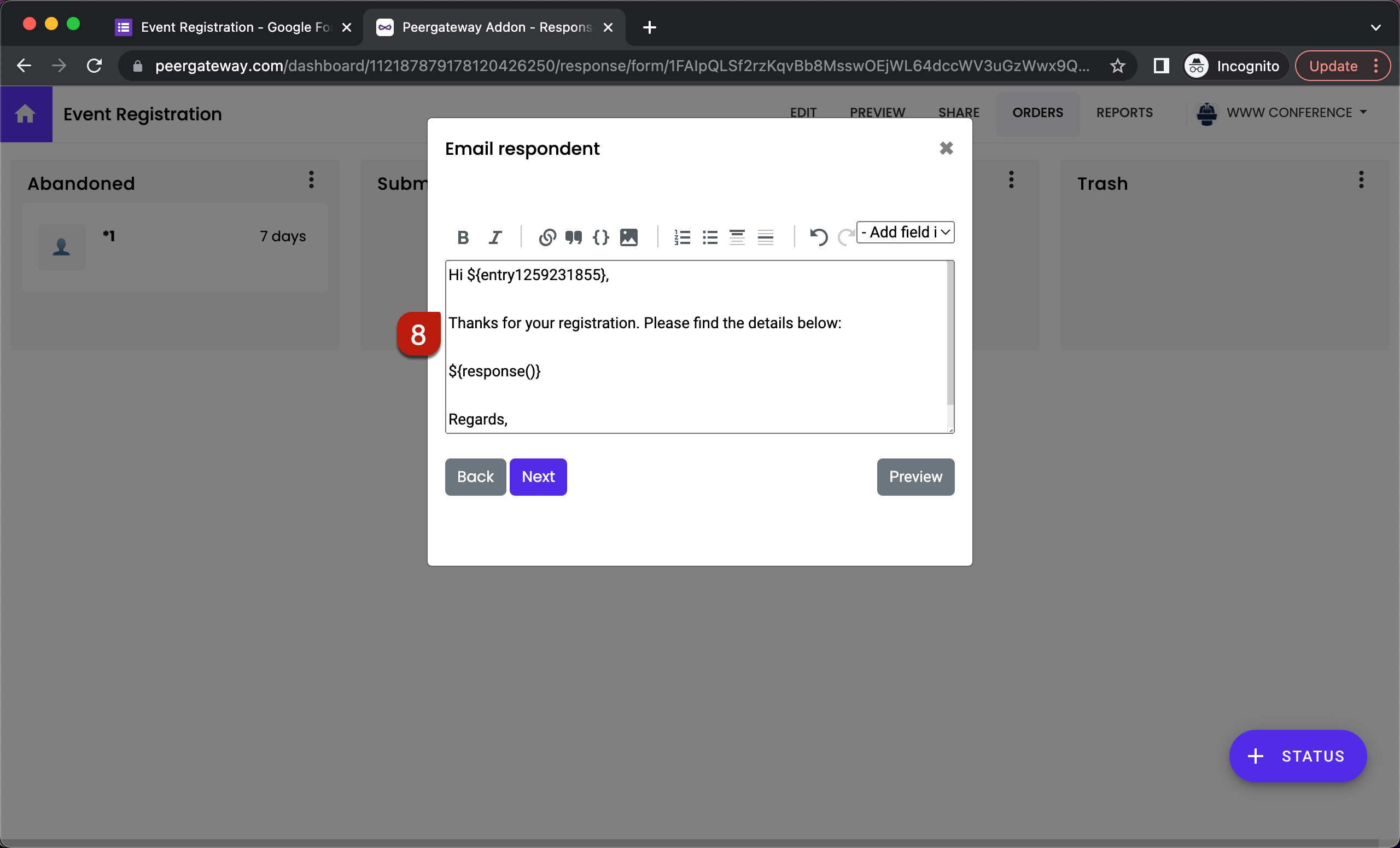Open the Trash column options menu
The height and width of the screenshot is (848, 1400).
[1361, 180]
